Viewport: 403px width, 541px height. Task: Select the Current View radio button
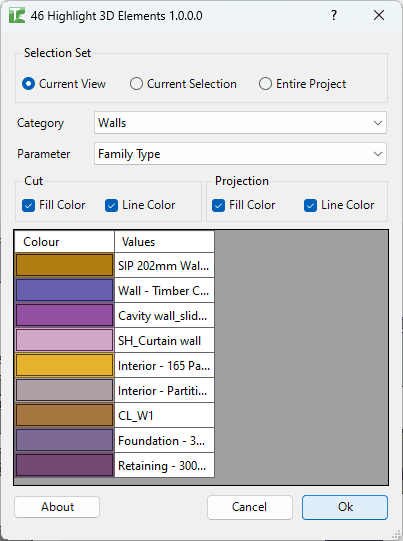(x=28, y=84)
